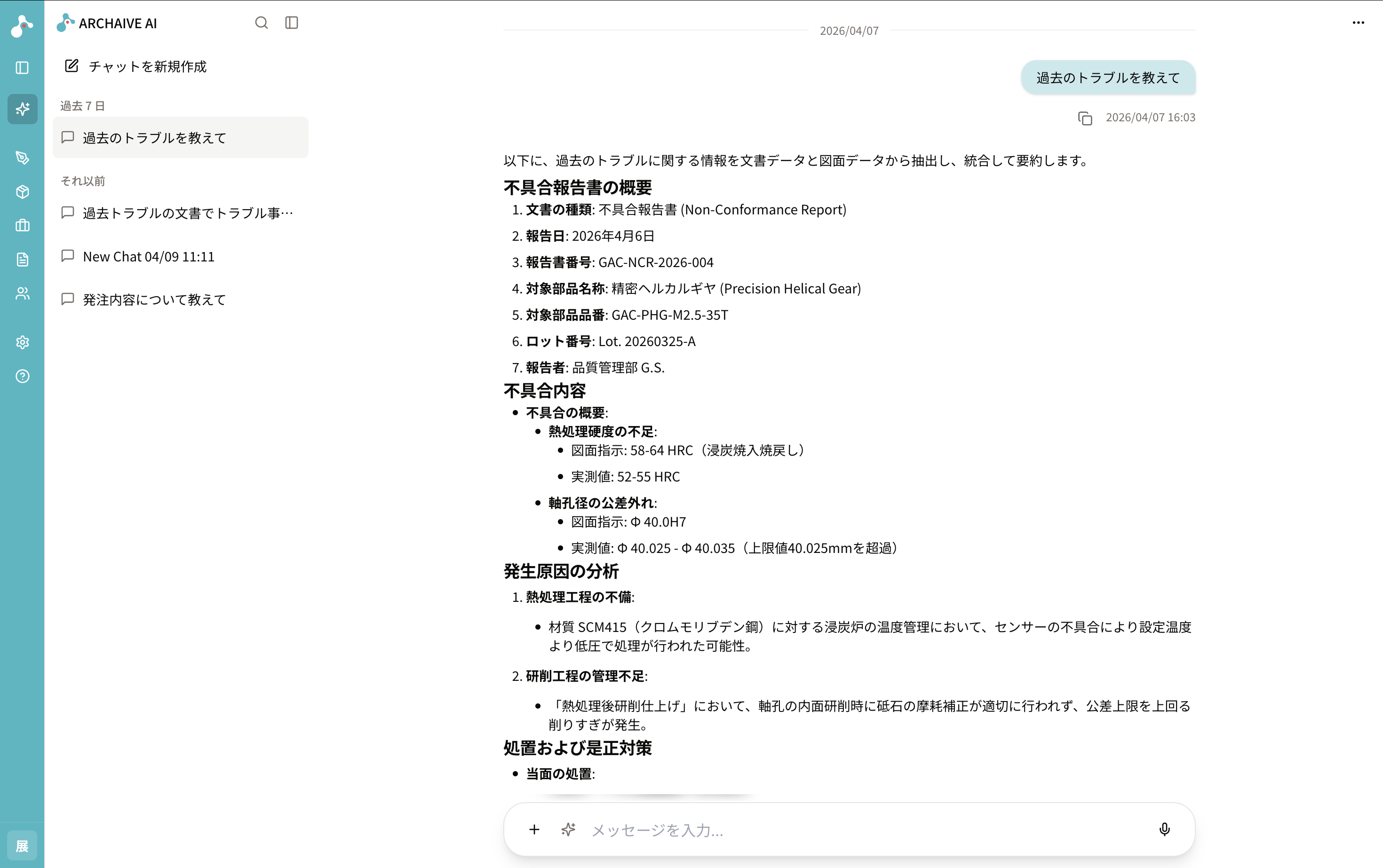1383x868 pixels.
Task: Click the ARCHAIVE AI logo in the sidebar header
Action: (x=107, y=23)
